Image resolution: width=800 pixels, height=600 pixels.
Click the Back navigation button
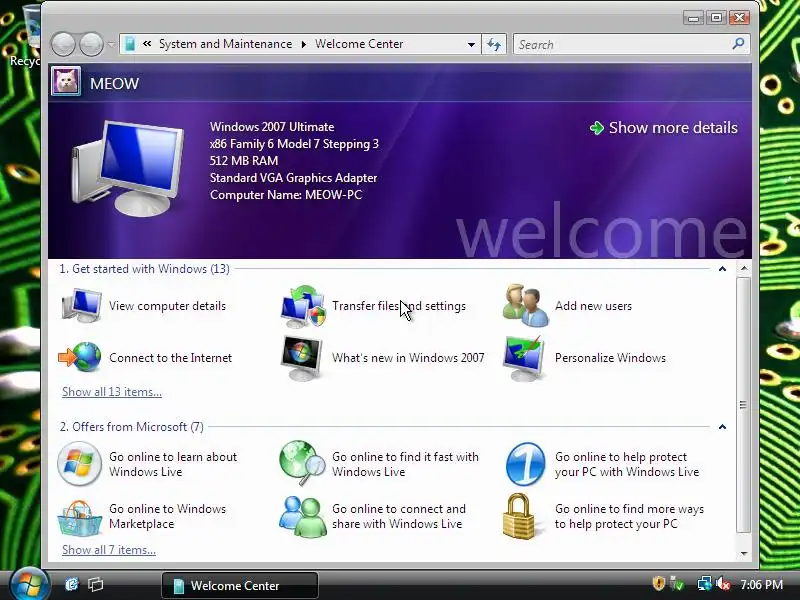(x=64, y=44)
